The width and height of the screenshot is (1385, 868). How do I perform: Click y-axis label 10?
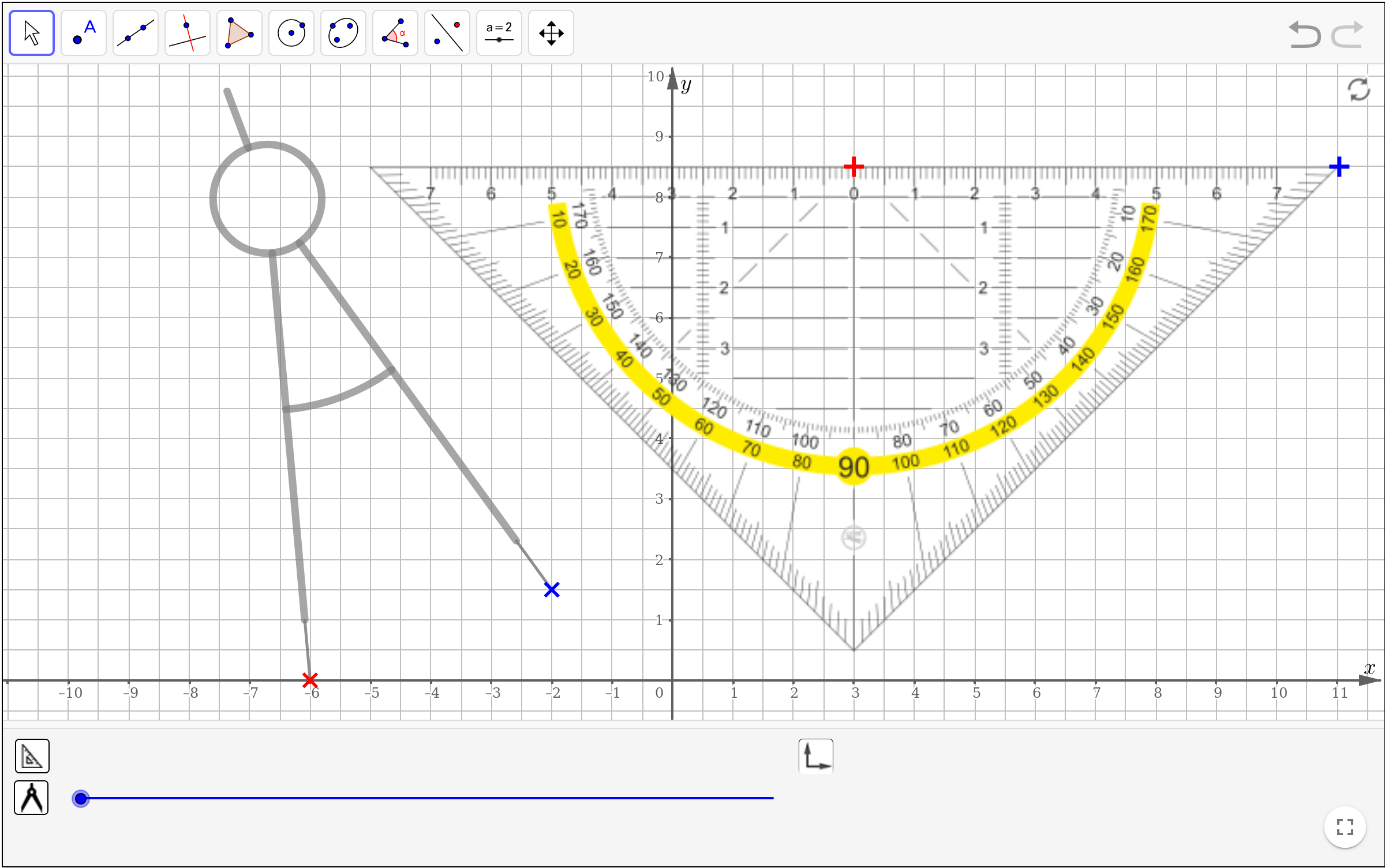pyautogui.click(x=656, y=76)
